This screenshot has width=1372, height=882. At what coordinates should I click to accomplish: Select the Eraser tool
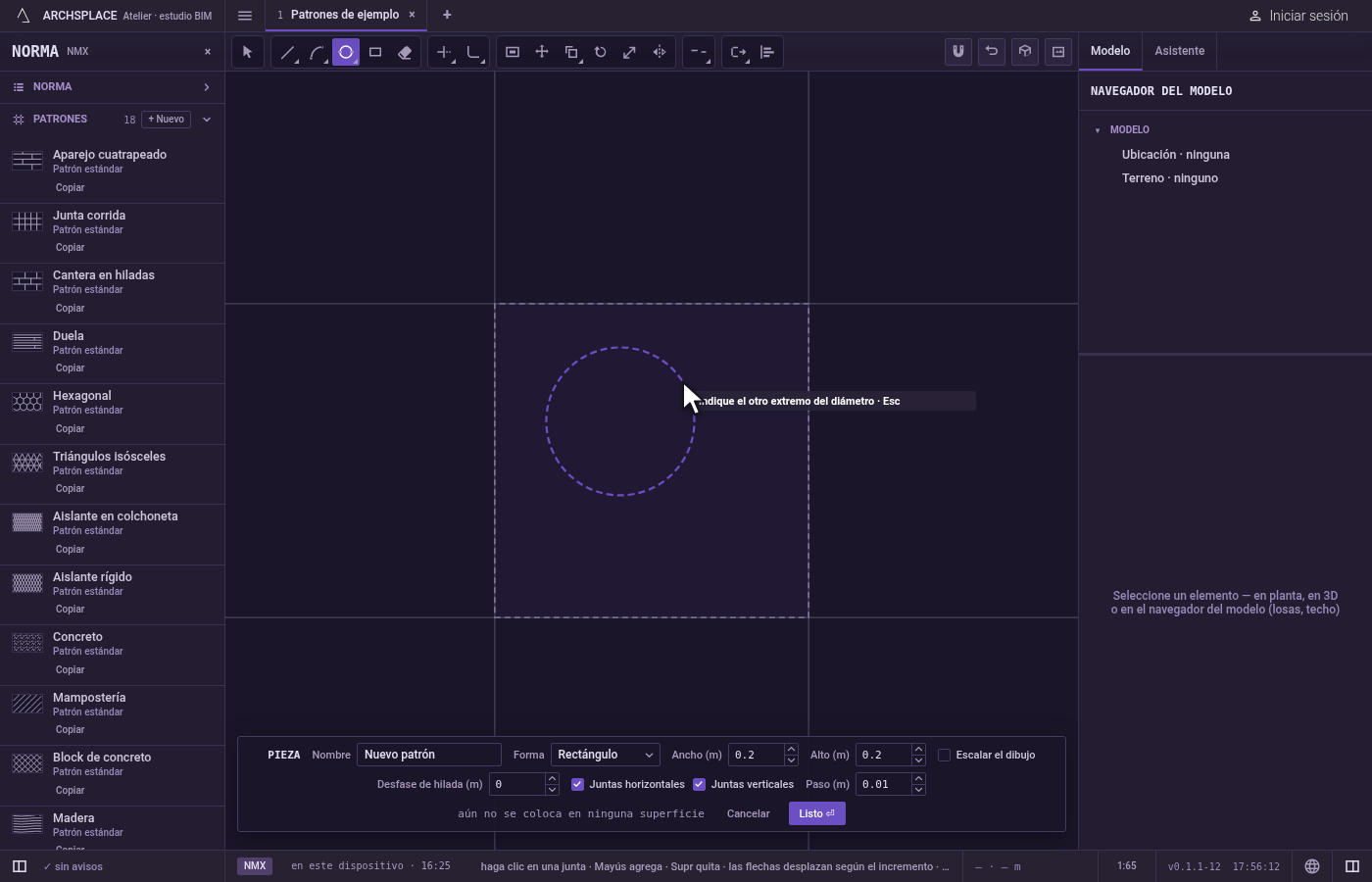[x=405, y=52]
